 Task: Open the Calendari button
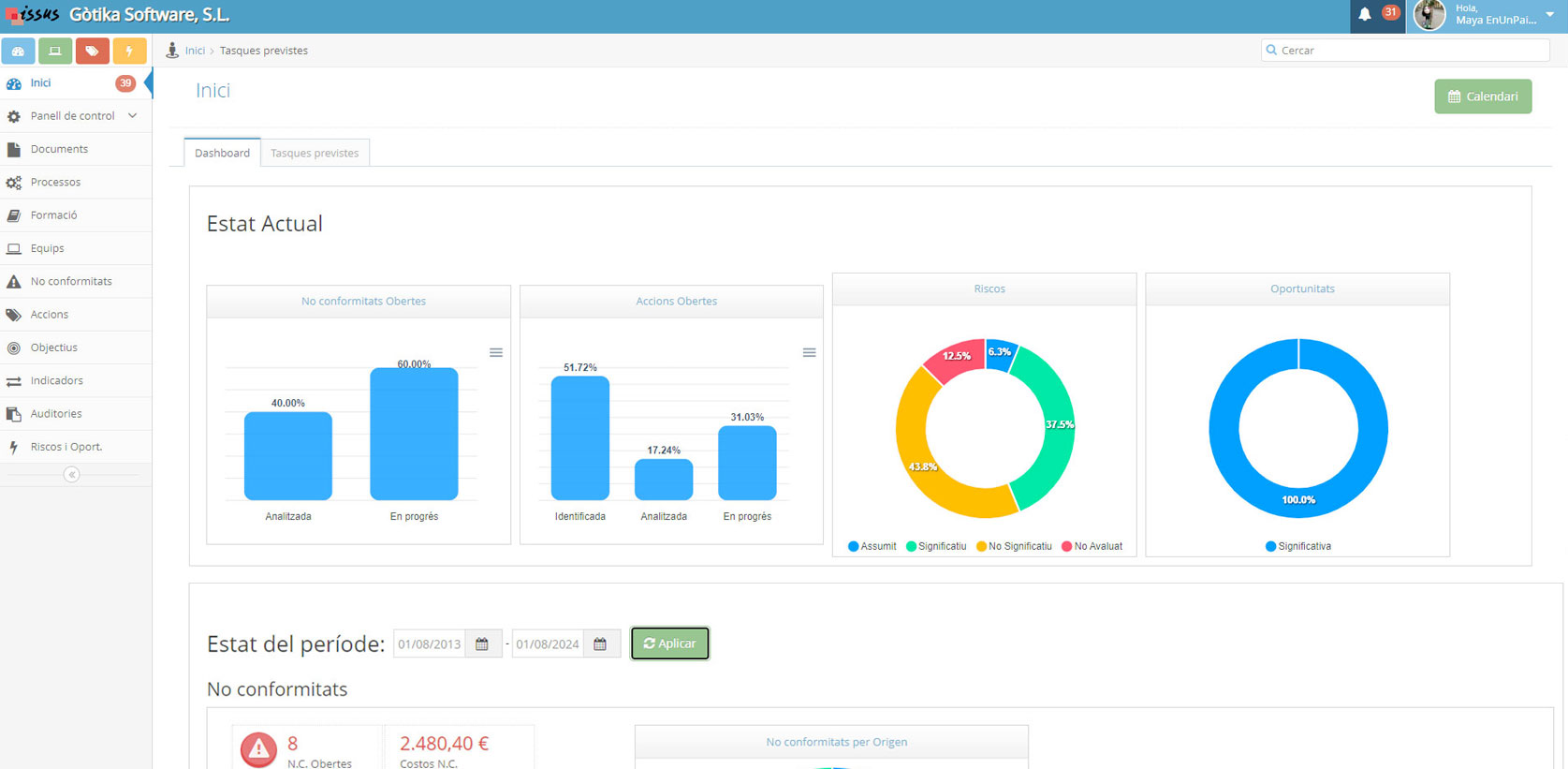click(1483, 96)
